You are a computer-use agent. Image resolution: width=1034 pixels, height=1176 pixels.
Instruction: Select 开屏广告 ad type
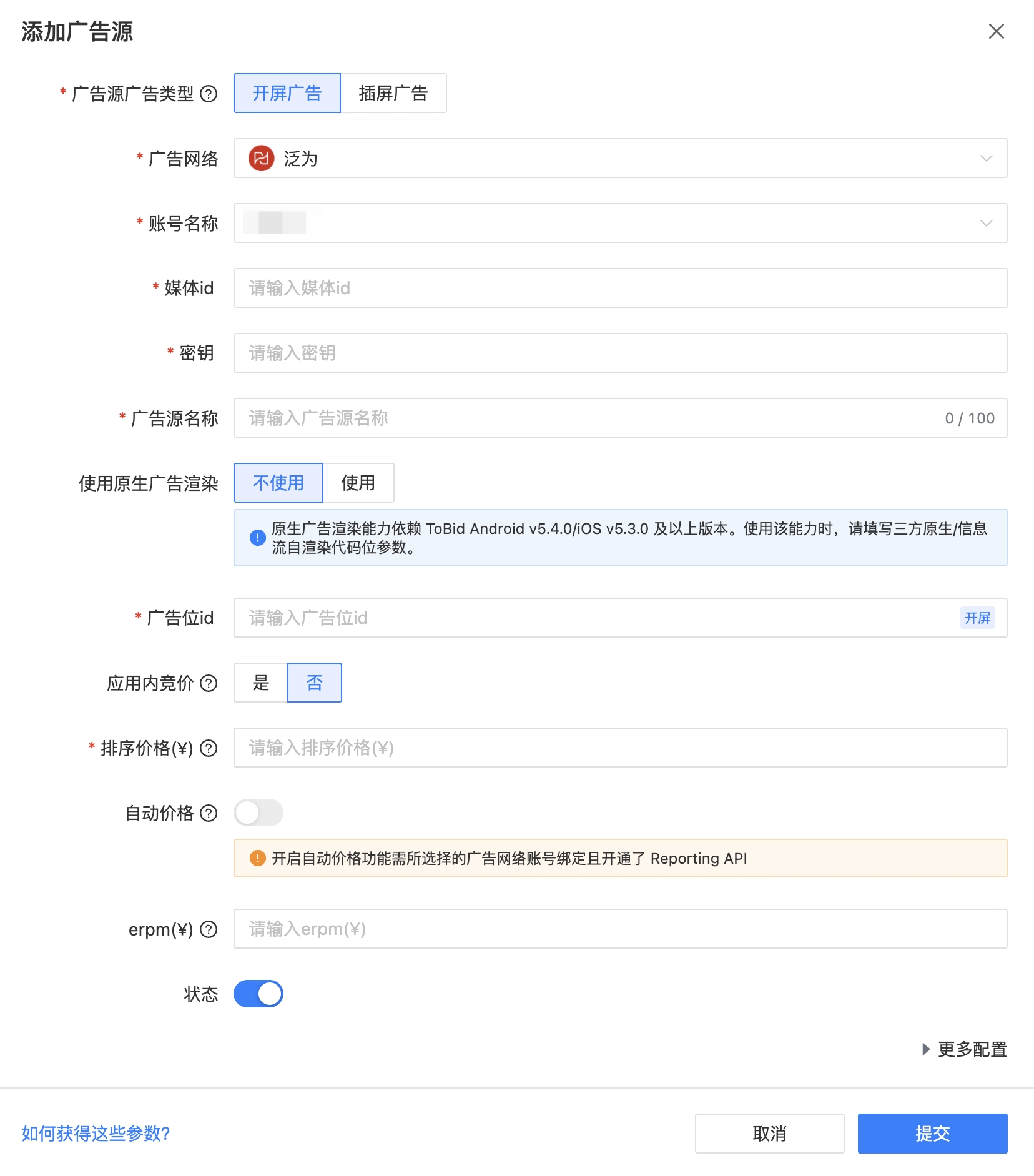pos(287,93)
